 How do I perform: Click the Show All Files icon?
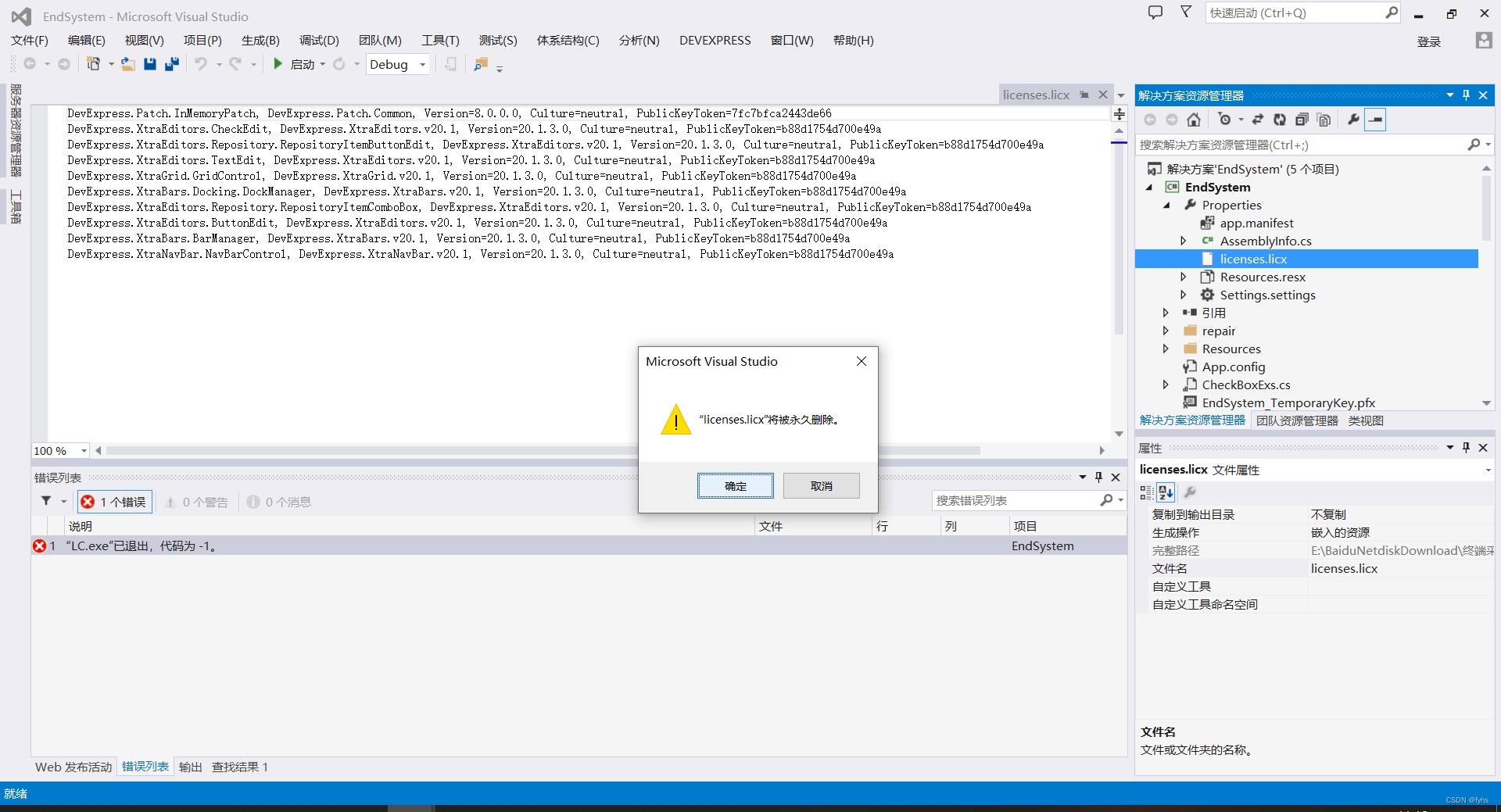(x=1324, y=120)
